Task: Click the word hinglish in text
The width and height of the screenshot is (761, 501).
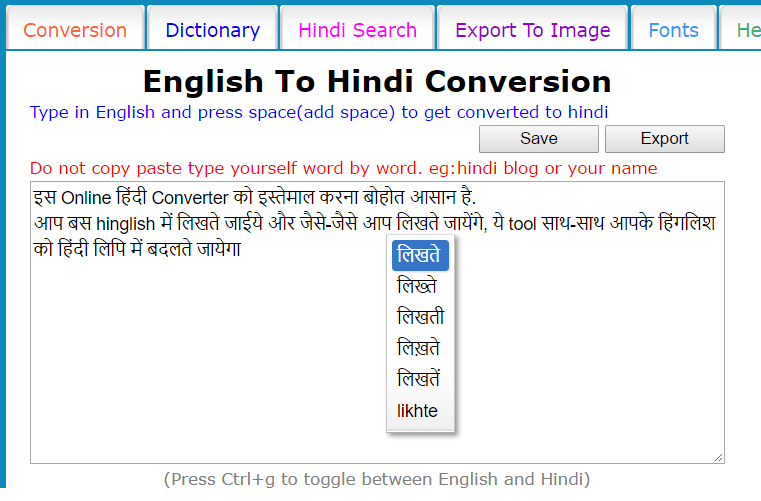Action: coord(125,224)
